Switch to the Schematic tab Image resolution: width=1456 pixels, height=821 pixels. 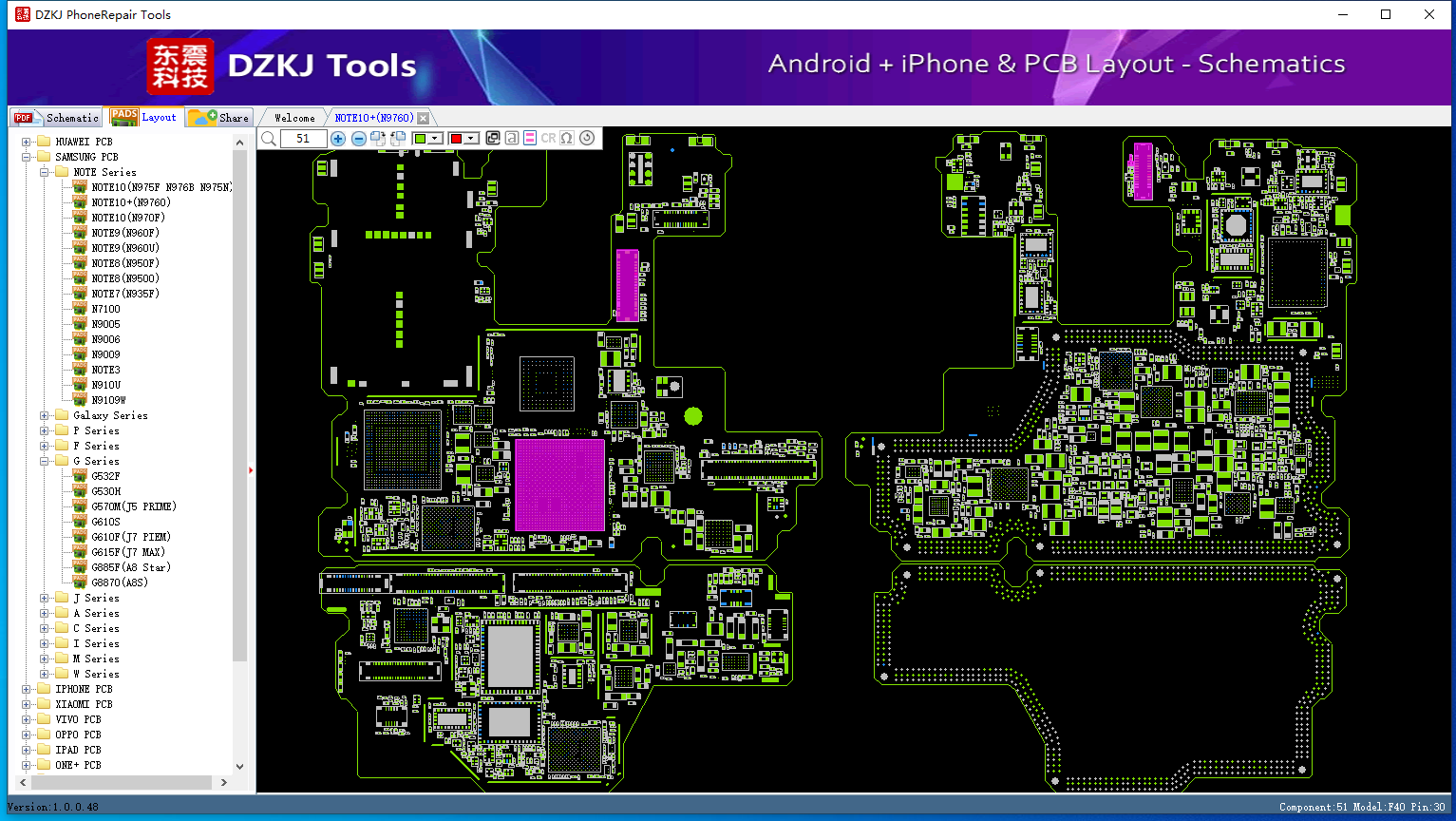tap(56, 118)
